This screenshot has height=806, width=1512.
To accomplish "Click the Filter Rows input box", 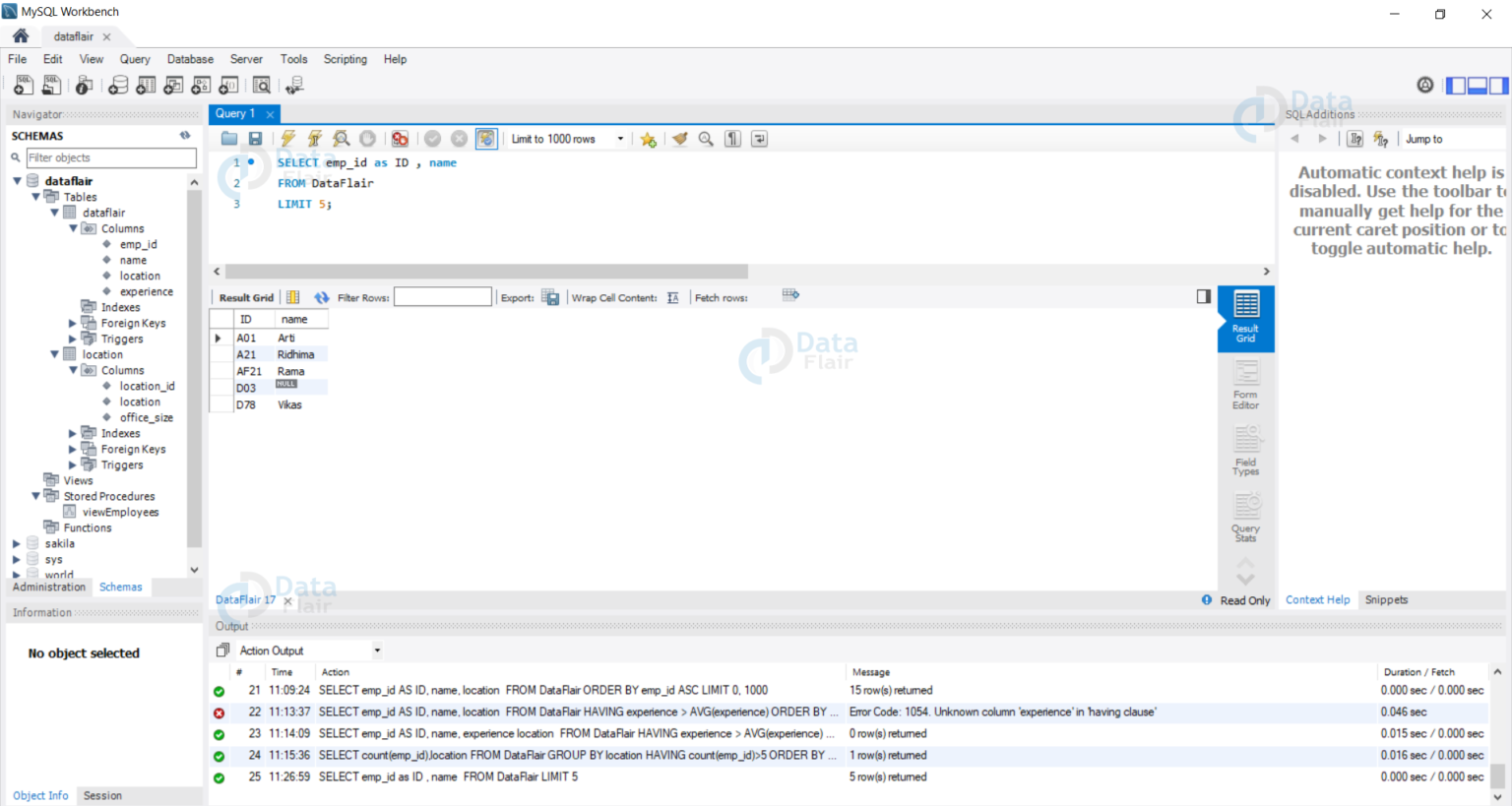I will [443, 297].
